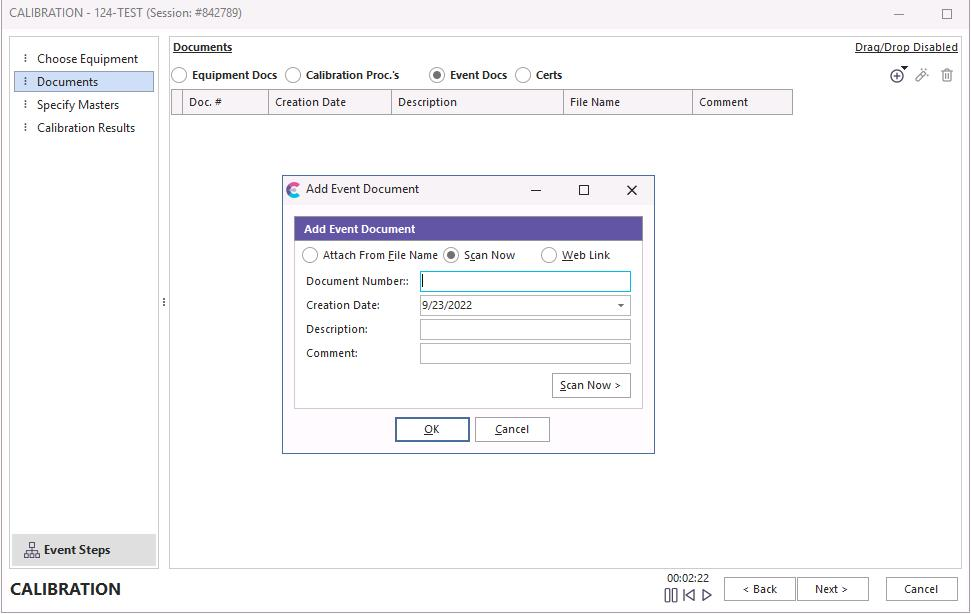Click the timer play icon
Screen dimensions: 971x614
point(707,595)
